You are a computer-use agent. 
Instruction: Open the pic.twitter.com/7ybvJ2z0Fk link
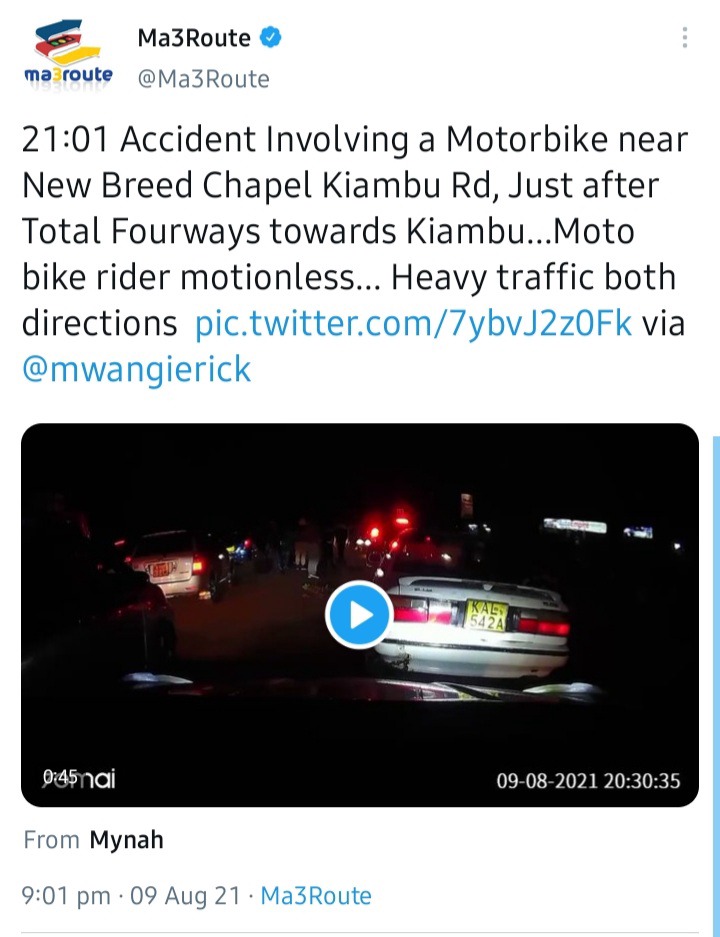413,323
